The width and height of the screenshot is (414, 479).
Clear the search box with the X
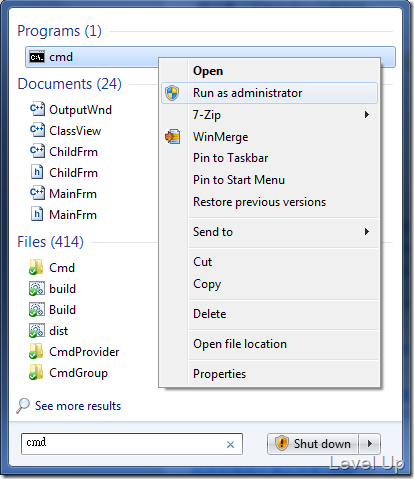[230, 444]
